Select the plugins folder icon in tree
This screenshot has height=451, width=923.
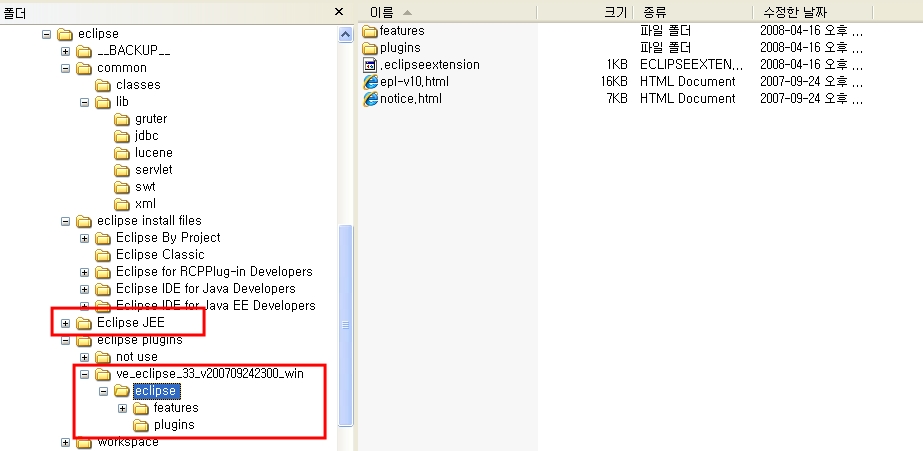click(x=141, y=425)
